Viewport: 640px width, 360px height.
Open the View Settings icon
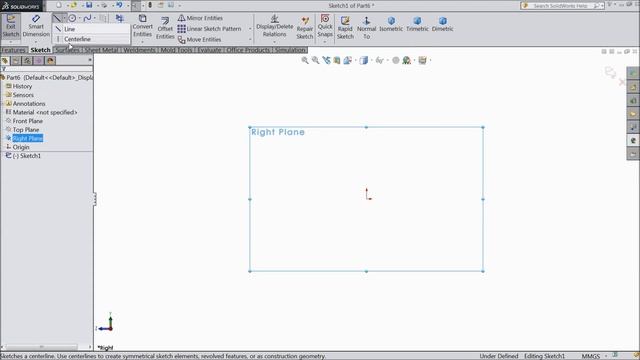coord(422,60)
